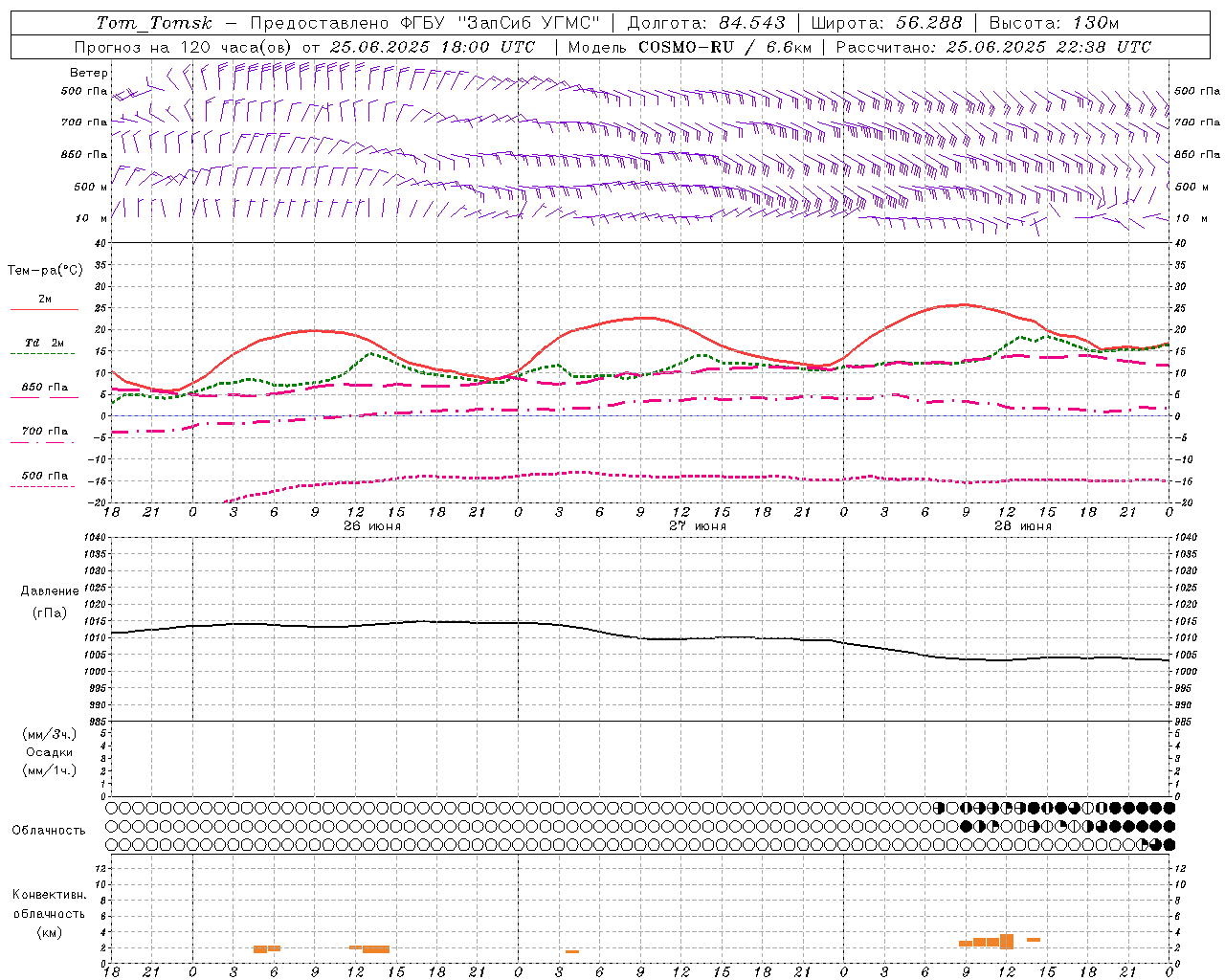Click the solid red 2м legend line
Image resolution: width=1225 pixels, height=980 pixels.
click(44, 310)
